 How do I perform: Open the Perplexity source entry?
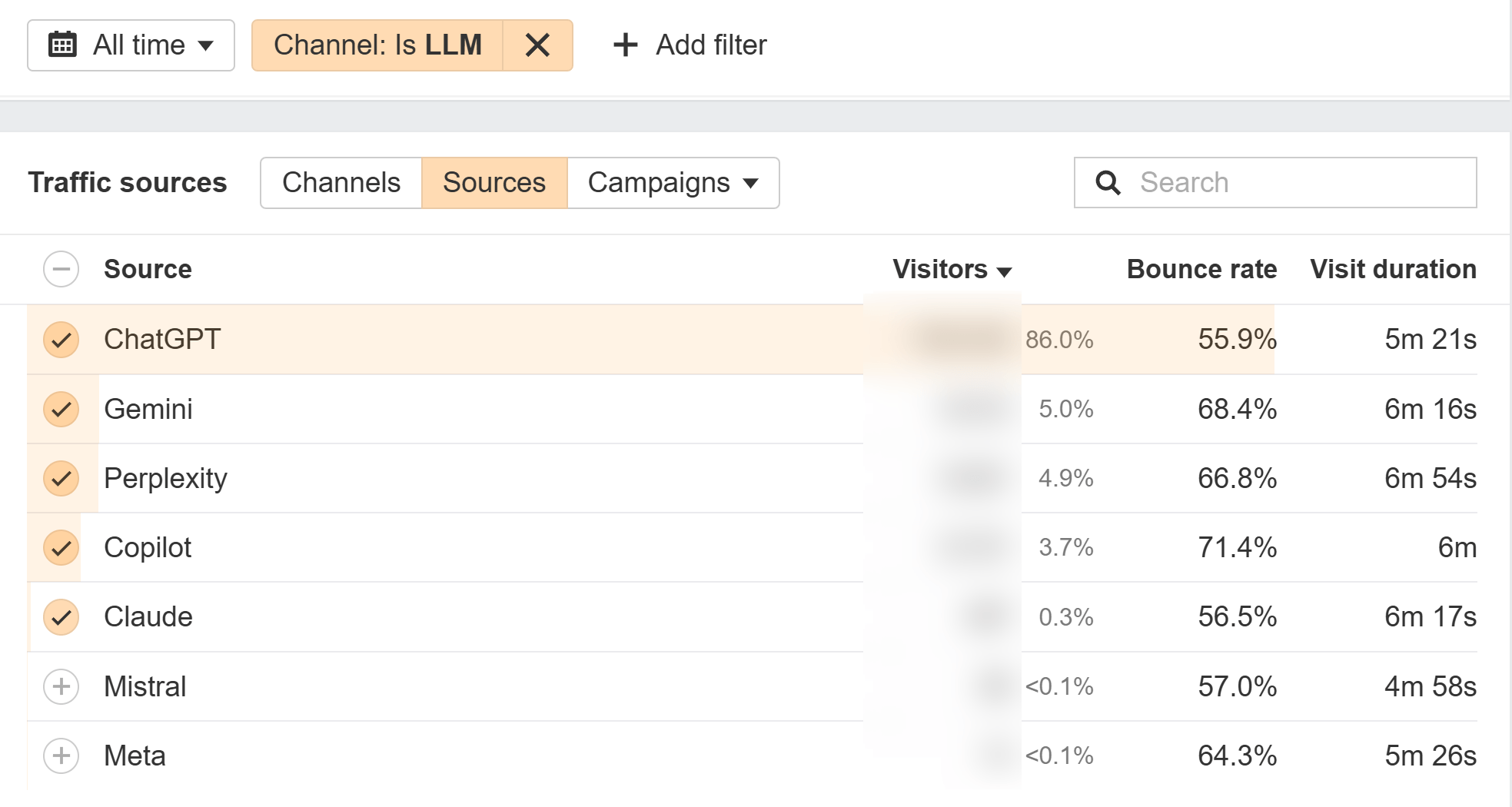pos(165,478)
